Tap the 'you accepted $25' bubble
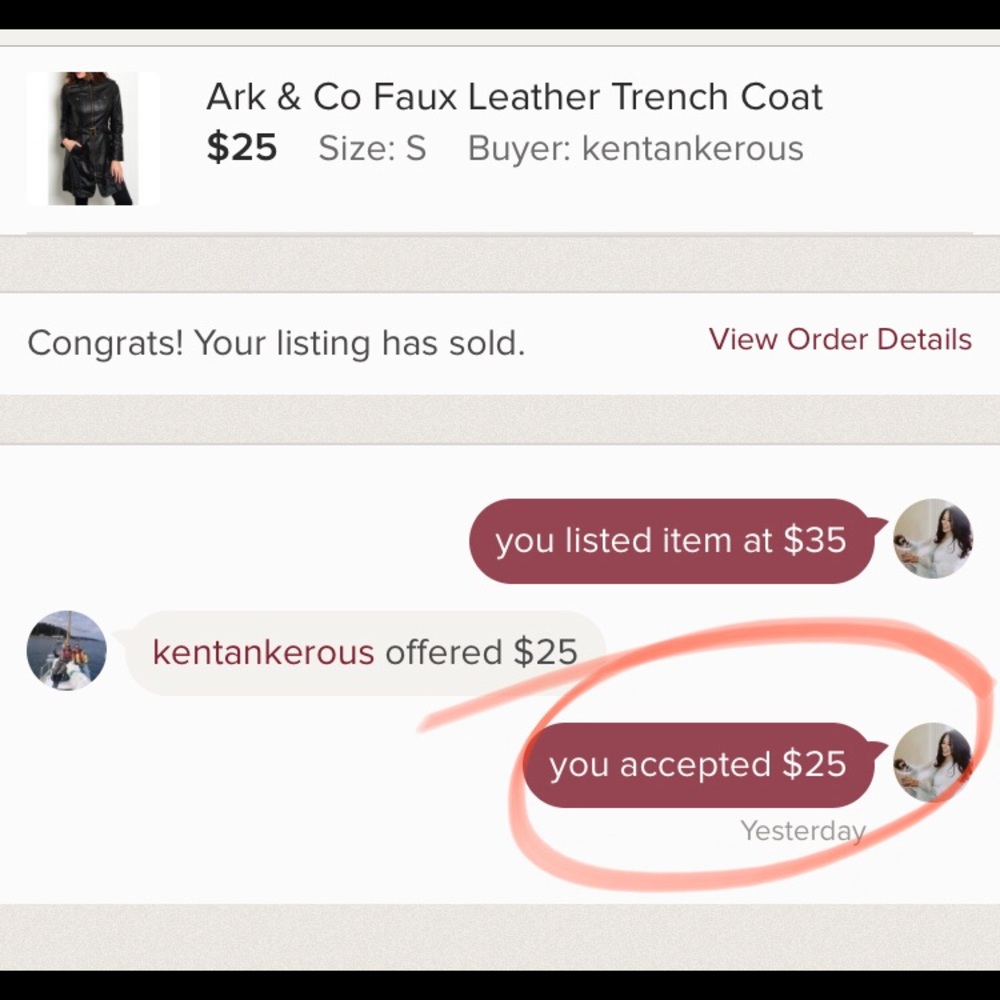This screenshot has height=1000, width=1000. click(697, 765)
